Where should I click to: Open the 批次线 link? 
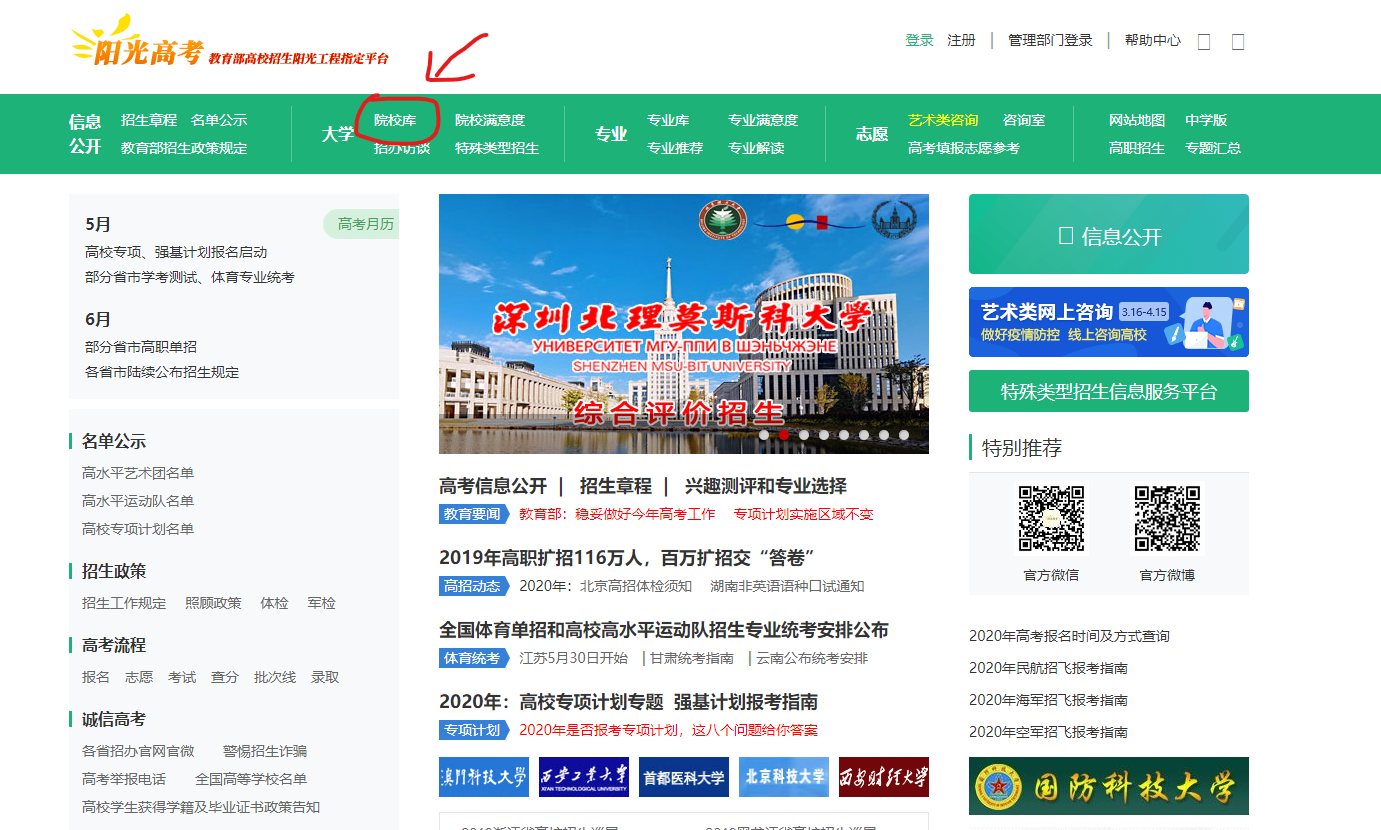(275, 677)
